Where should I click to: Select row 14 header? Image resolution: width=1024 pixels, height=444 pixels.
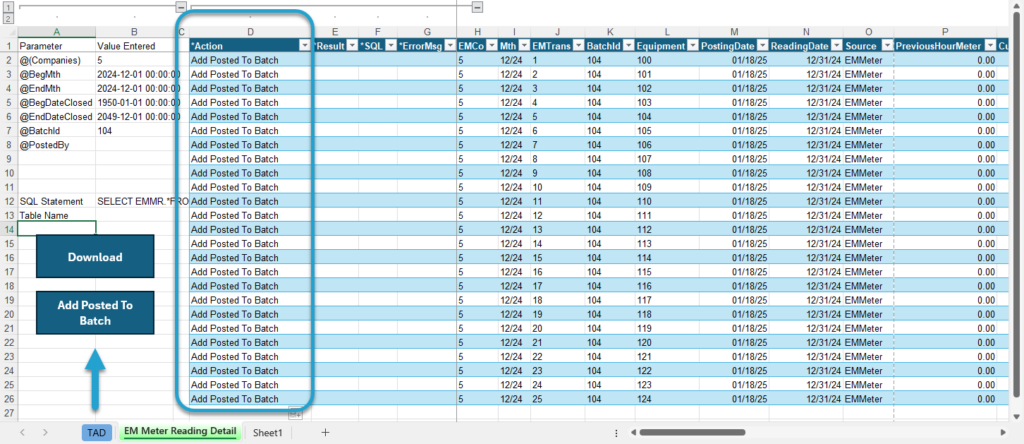point(8,229)
